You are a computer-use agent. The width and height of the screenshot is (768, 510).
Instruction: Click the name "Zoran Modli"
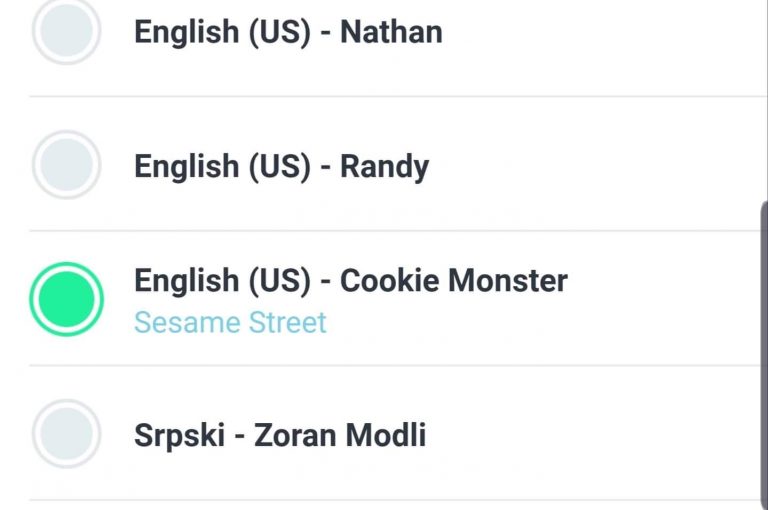(x=340, y=436)
